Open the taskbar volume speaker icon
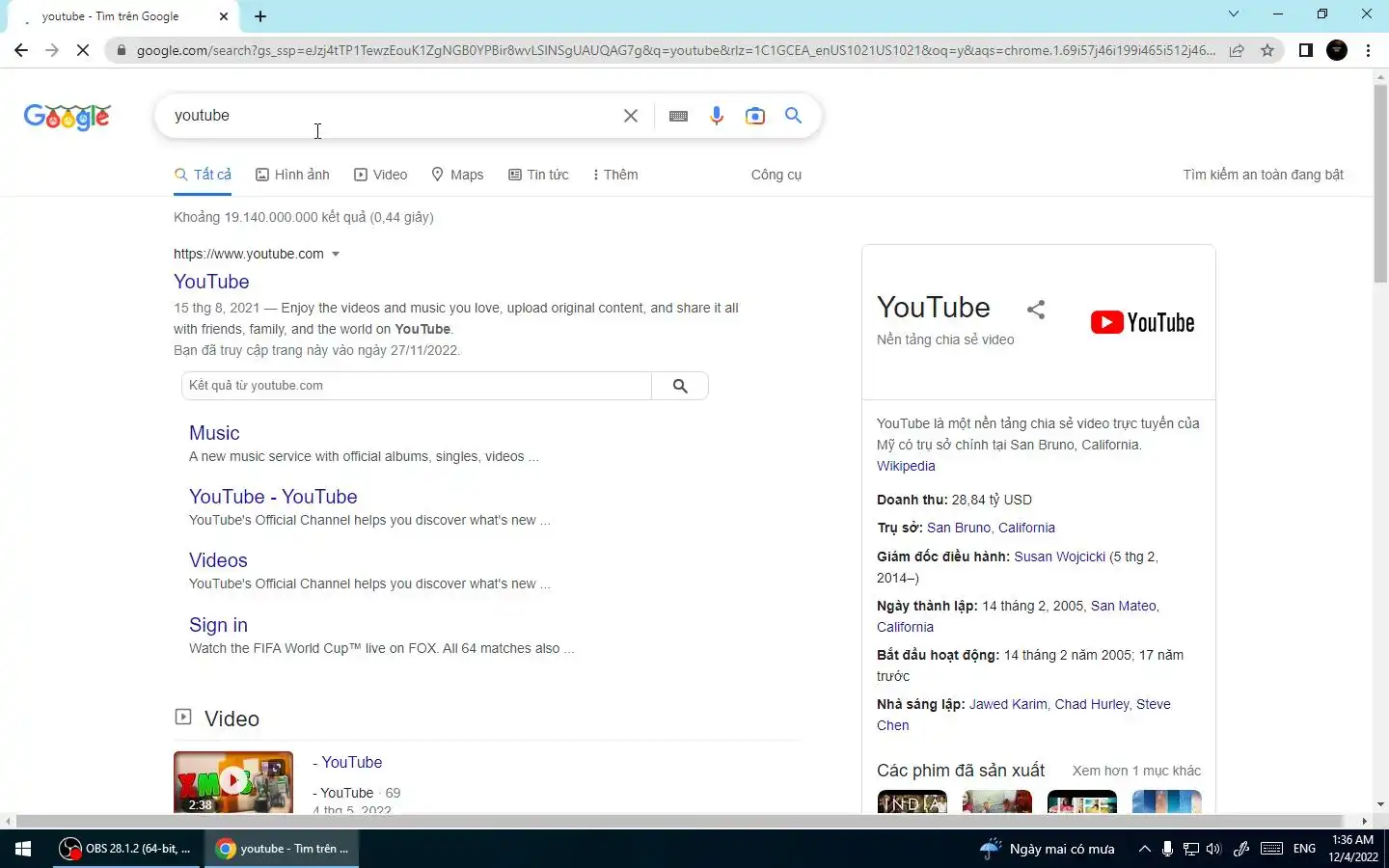 pyautogui.click(x=1214, y=849)
